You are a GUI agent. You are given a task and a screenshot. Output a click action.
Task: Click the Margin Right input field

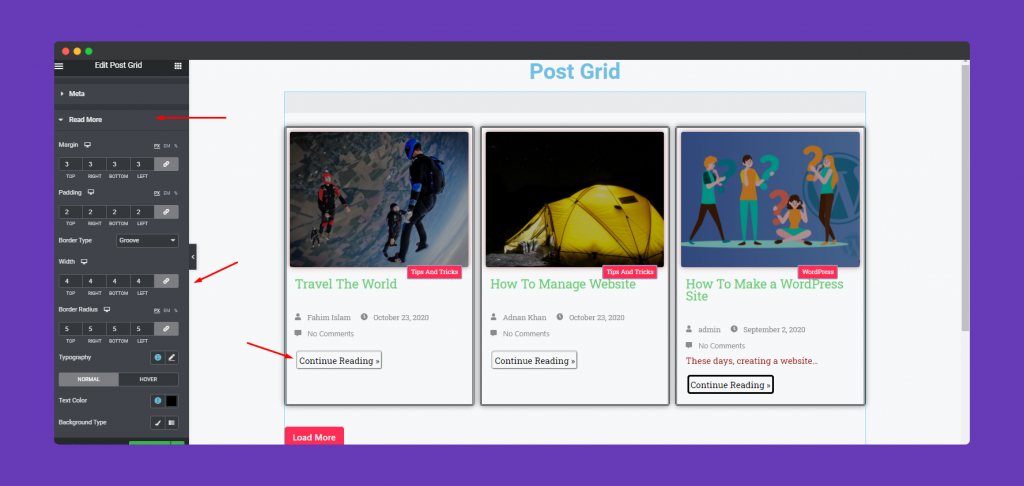coord(94,164)
